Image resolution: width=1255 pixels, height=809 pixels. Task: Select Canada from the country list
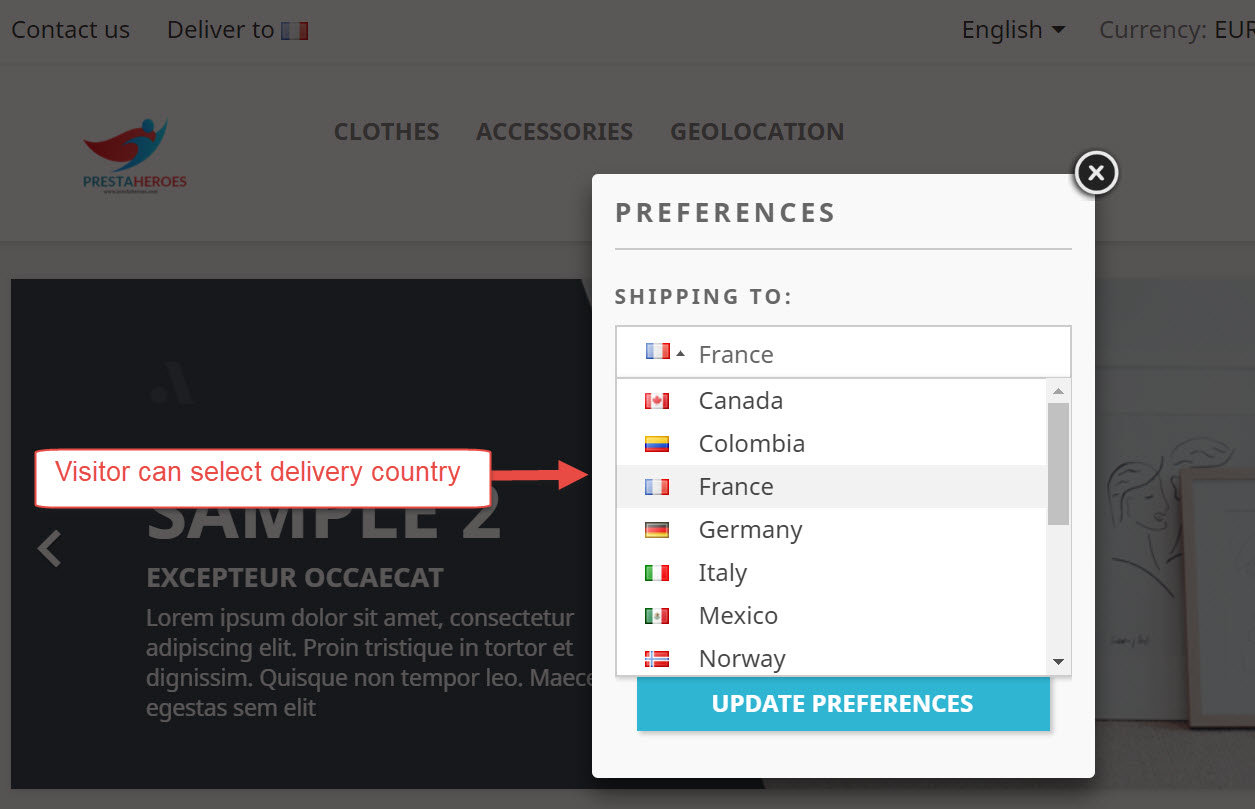tap(740, 401)
